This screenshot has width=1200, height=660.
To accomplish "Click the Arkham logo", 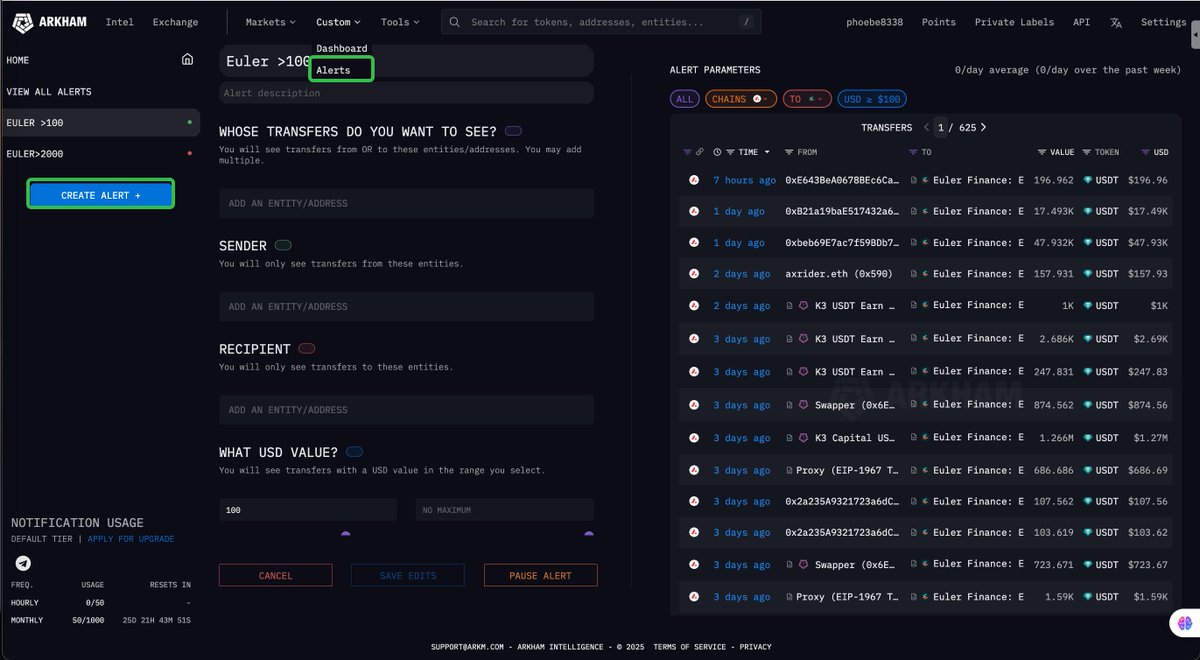I will point(51,22).
